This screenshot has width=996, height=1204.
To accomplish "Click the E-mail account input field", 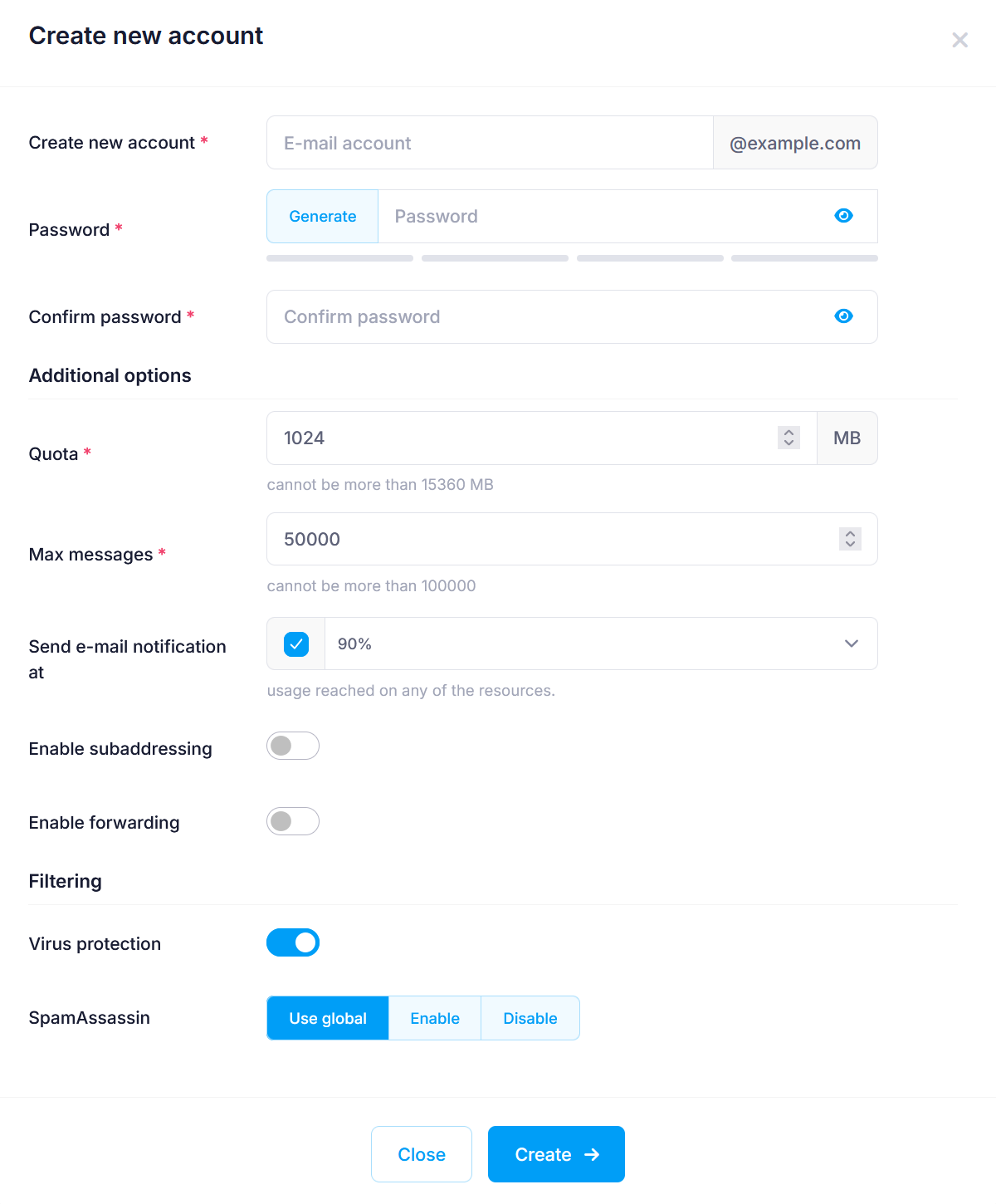I will [490, 142].
